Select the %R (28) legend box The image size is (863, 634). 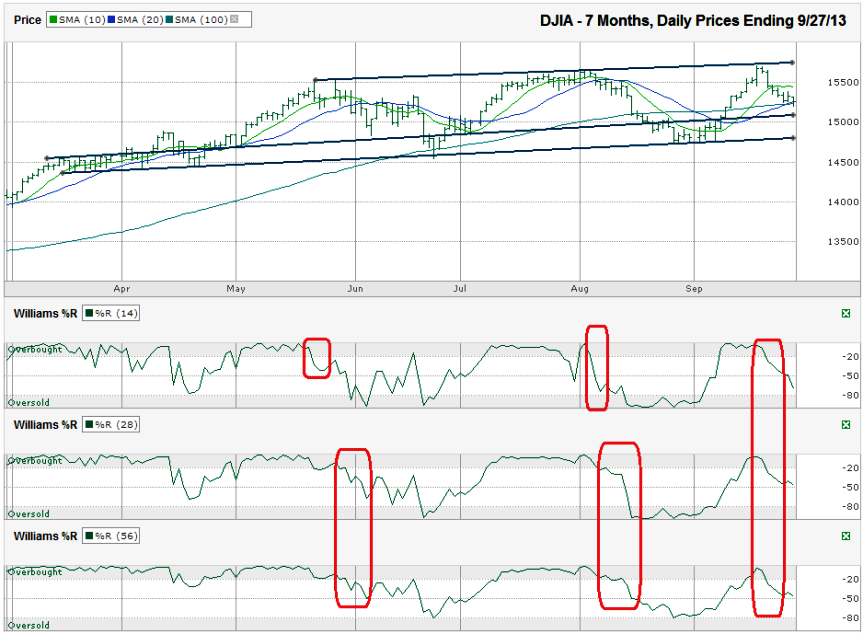(111, 425)
